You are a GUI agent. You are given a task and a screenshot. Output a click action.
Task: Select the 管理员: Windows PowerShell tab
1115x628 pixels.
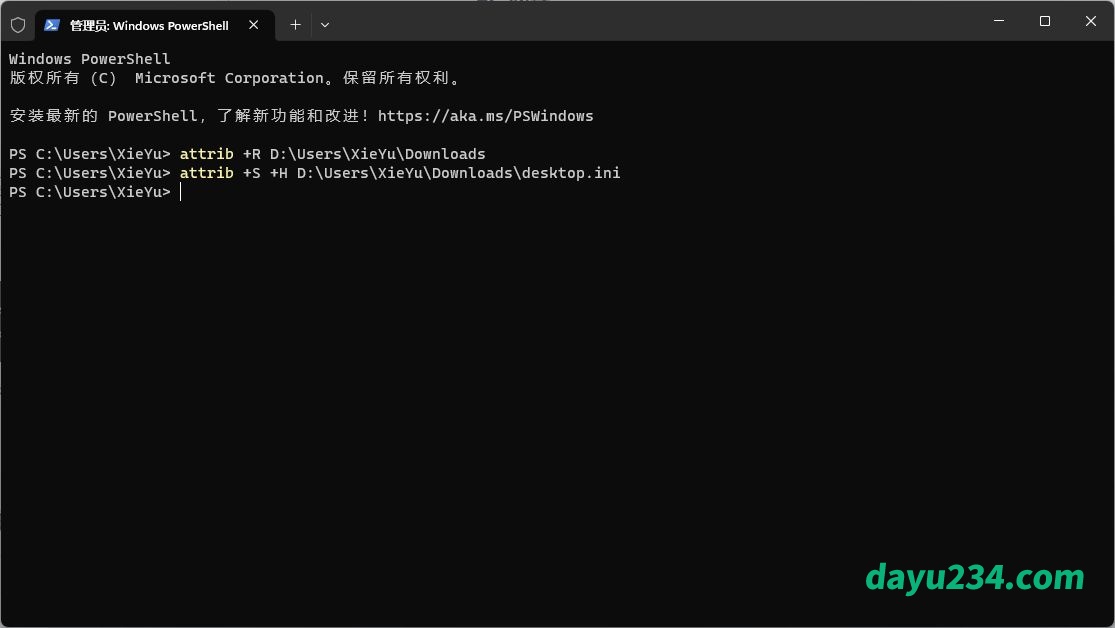[149, 25]
